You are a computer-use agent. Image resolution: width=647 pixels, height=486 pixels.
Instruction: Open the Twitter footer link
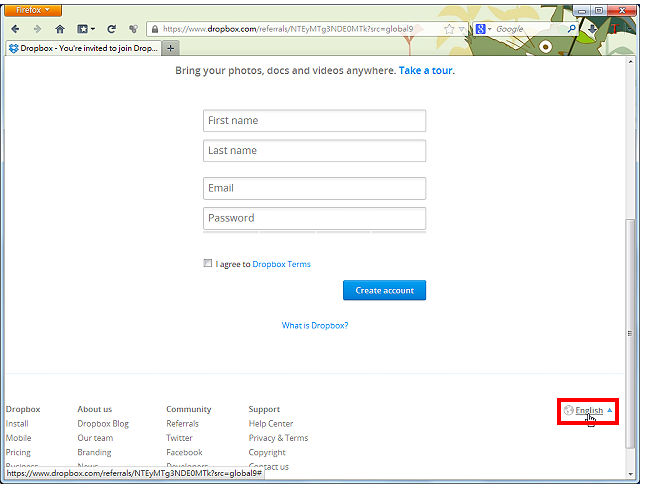[179, 438]
